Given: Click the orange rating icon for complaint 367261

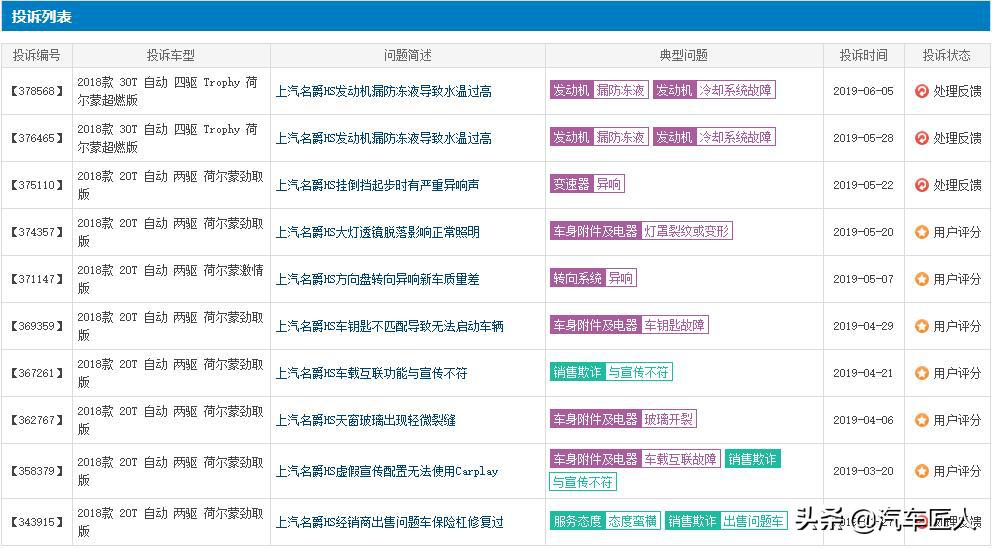Looking at the screenshot, I should pos(921,373).
